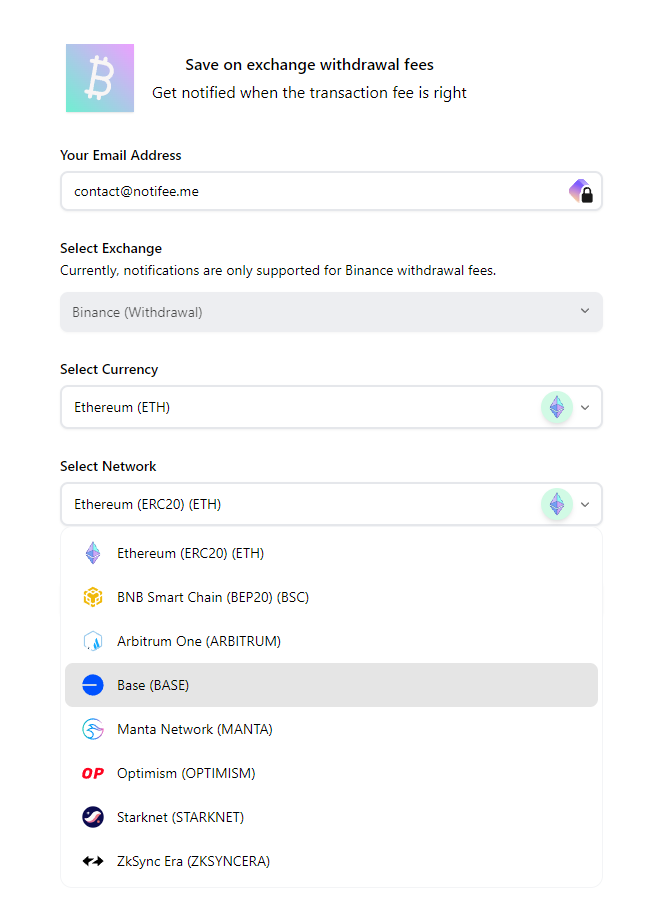Pick ZkSync Era (ZKSYNCERA) network option
The height and width of the screenshot is (901, 653).
pos(193,861)
